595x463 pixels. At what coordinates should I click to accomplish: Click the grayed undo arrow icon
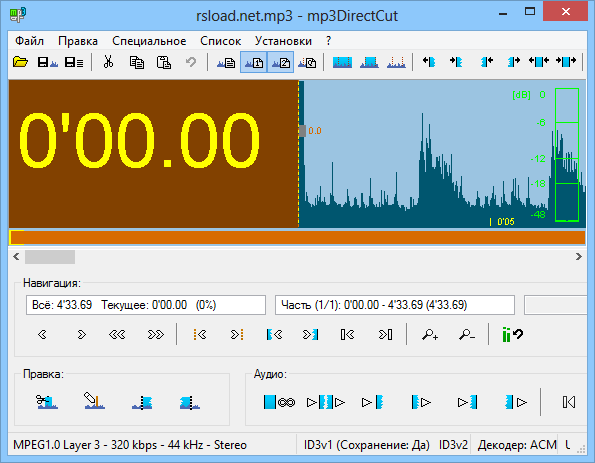191,62
